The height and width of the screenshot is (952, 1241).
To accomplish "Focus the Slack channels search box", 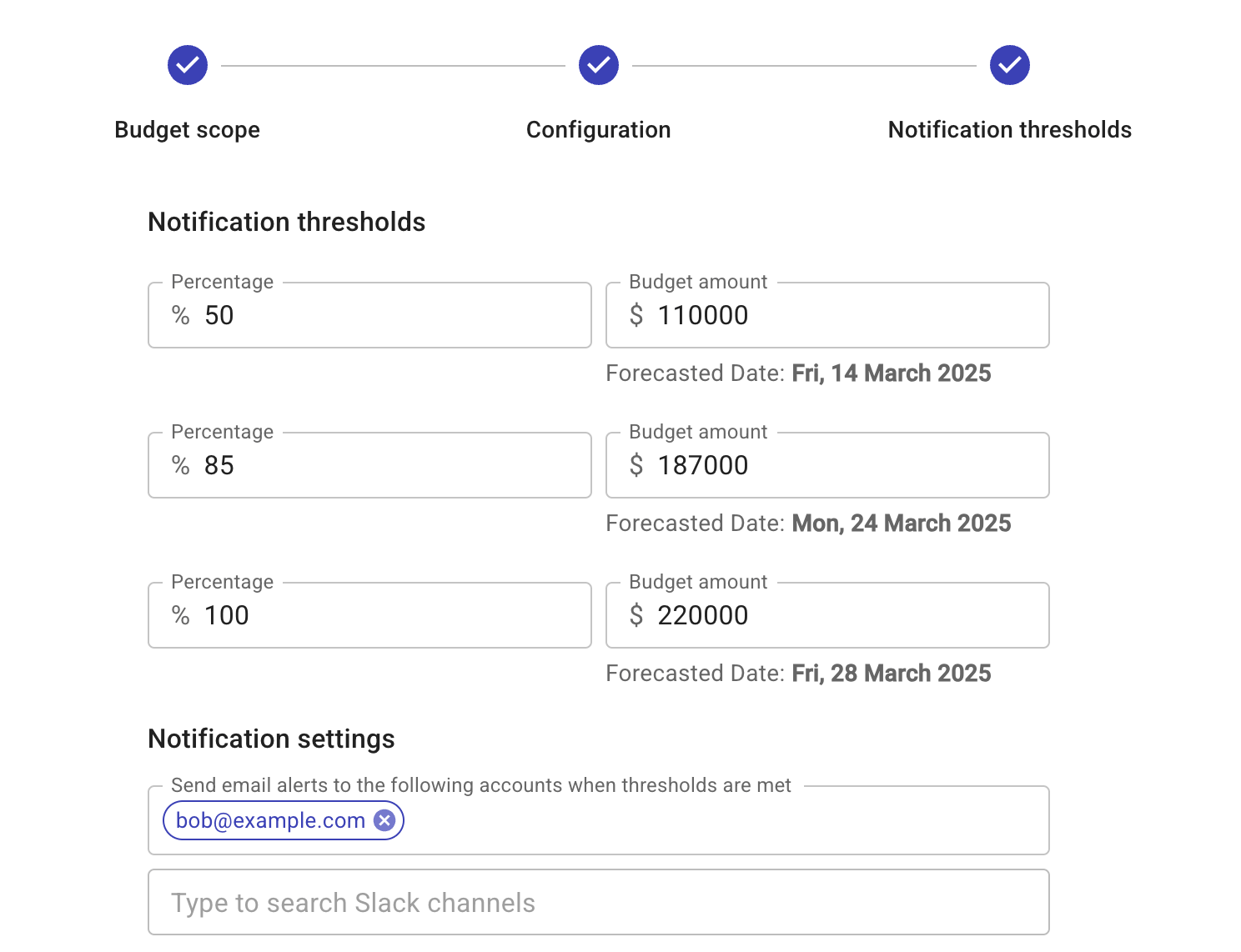I will click(598, 902).
